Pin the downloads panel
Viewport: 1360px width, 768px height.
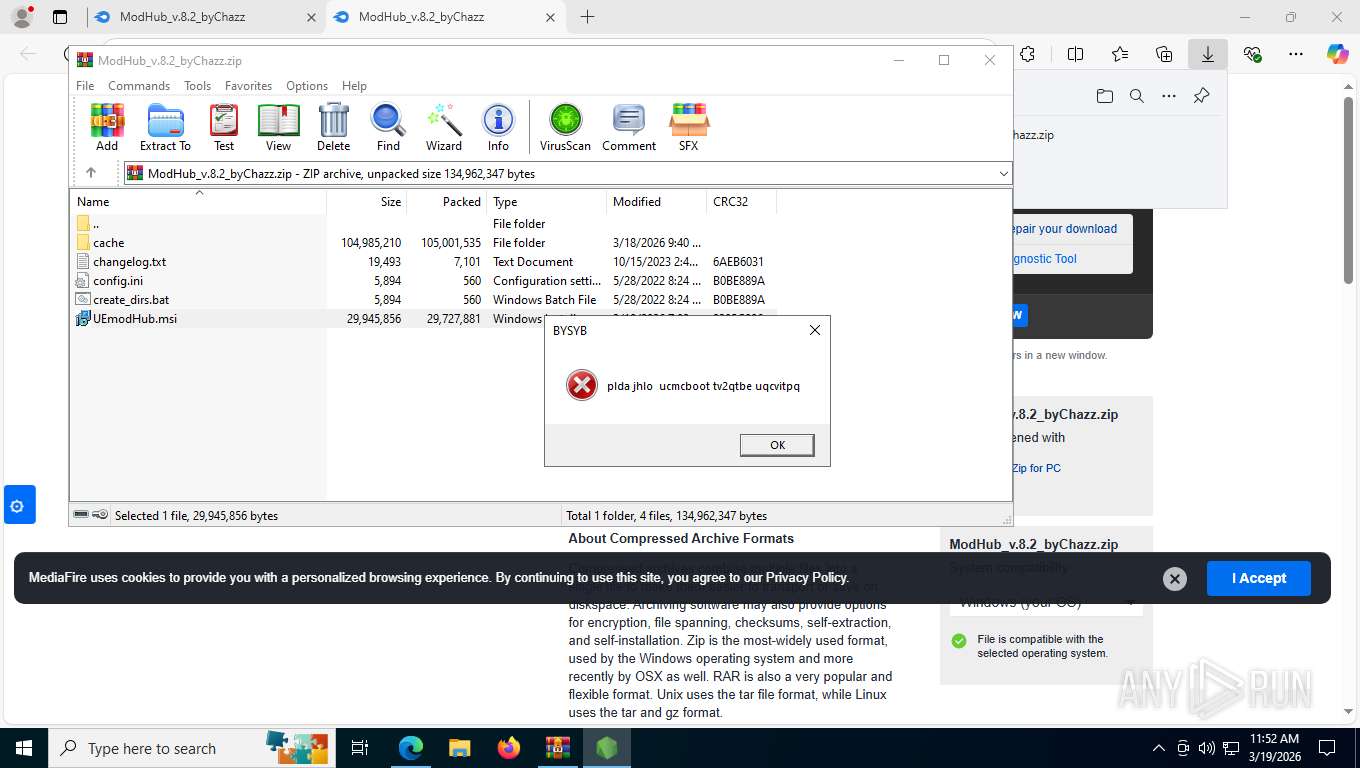coord(1202,96)
